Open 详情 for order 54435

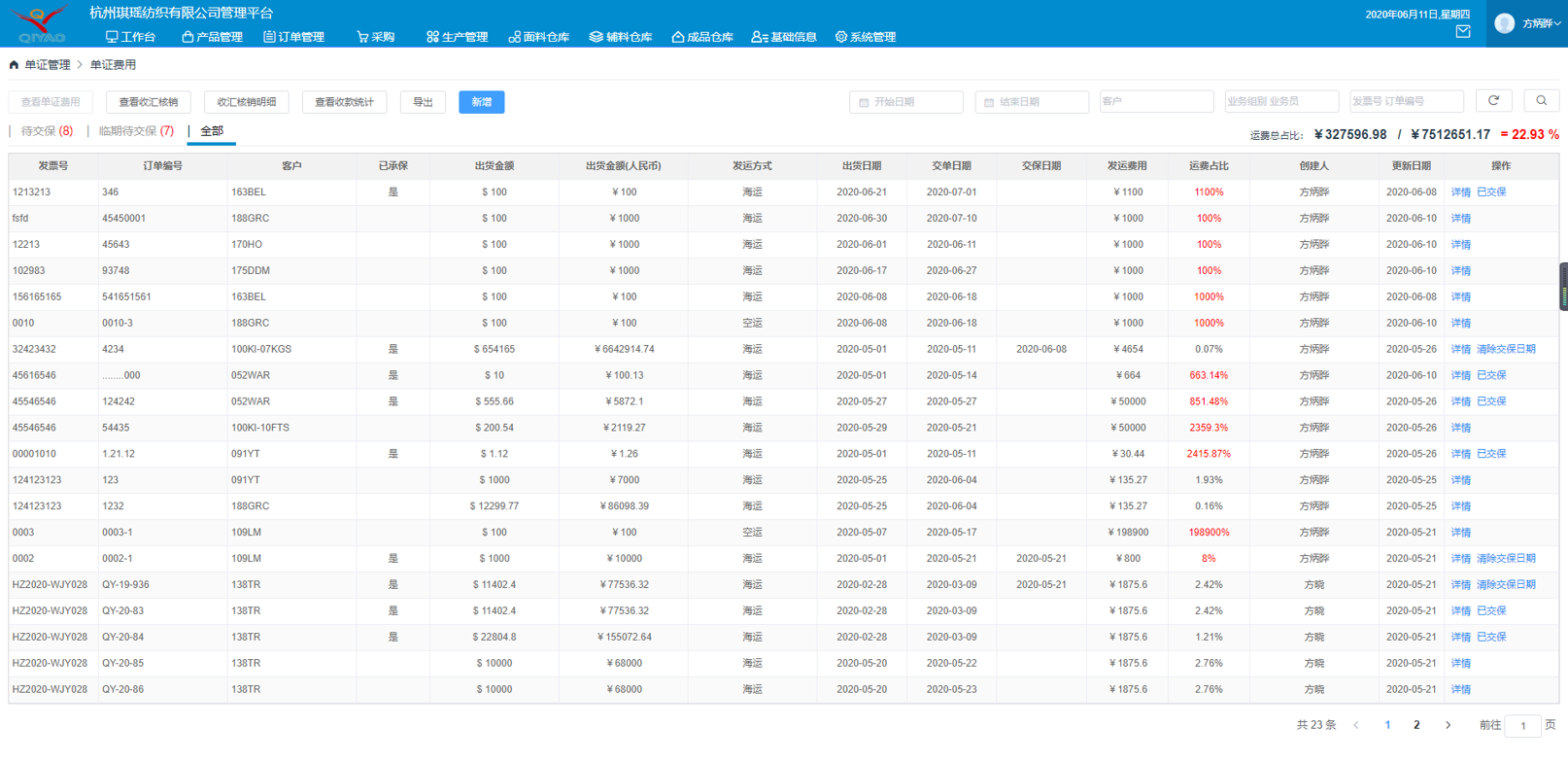click(x=1461, y=428)
